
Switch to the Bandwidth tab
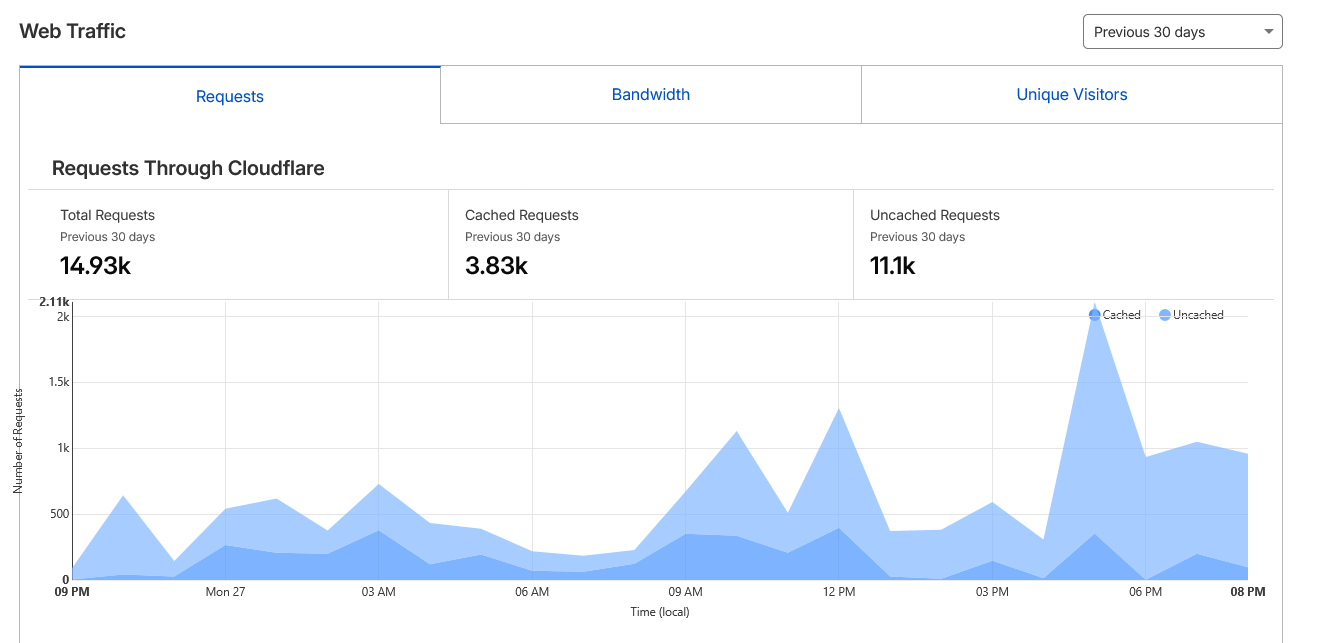coord(650,95)
